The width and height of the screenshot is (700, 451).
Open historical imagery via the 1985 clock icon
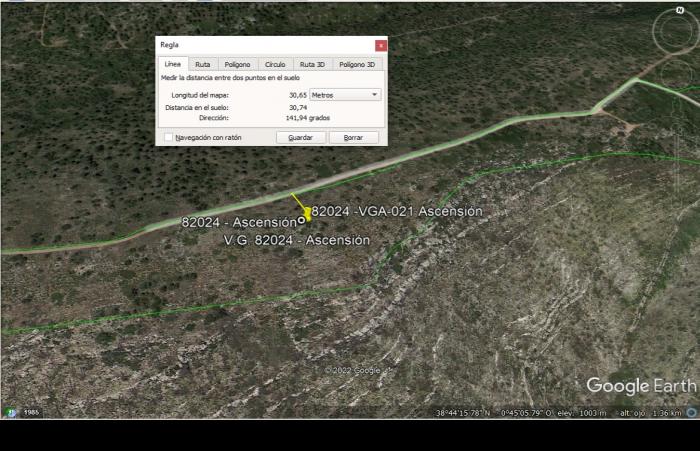(11, 413)
